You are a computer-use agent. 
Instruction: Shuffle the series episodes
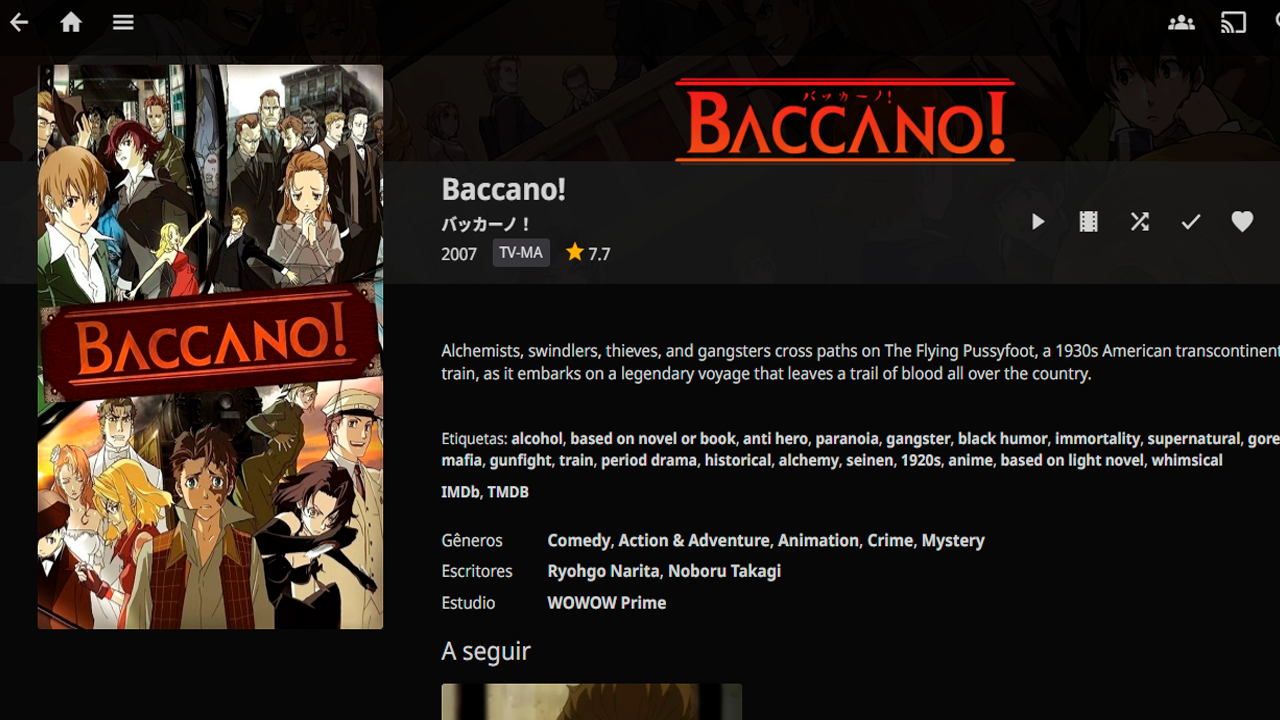[x=1140, y=222]
